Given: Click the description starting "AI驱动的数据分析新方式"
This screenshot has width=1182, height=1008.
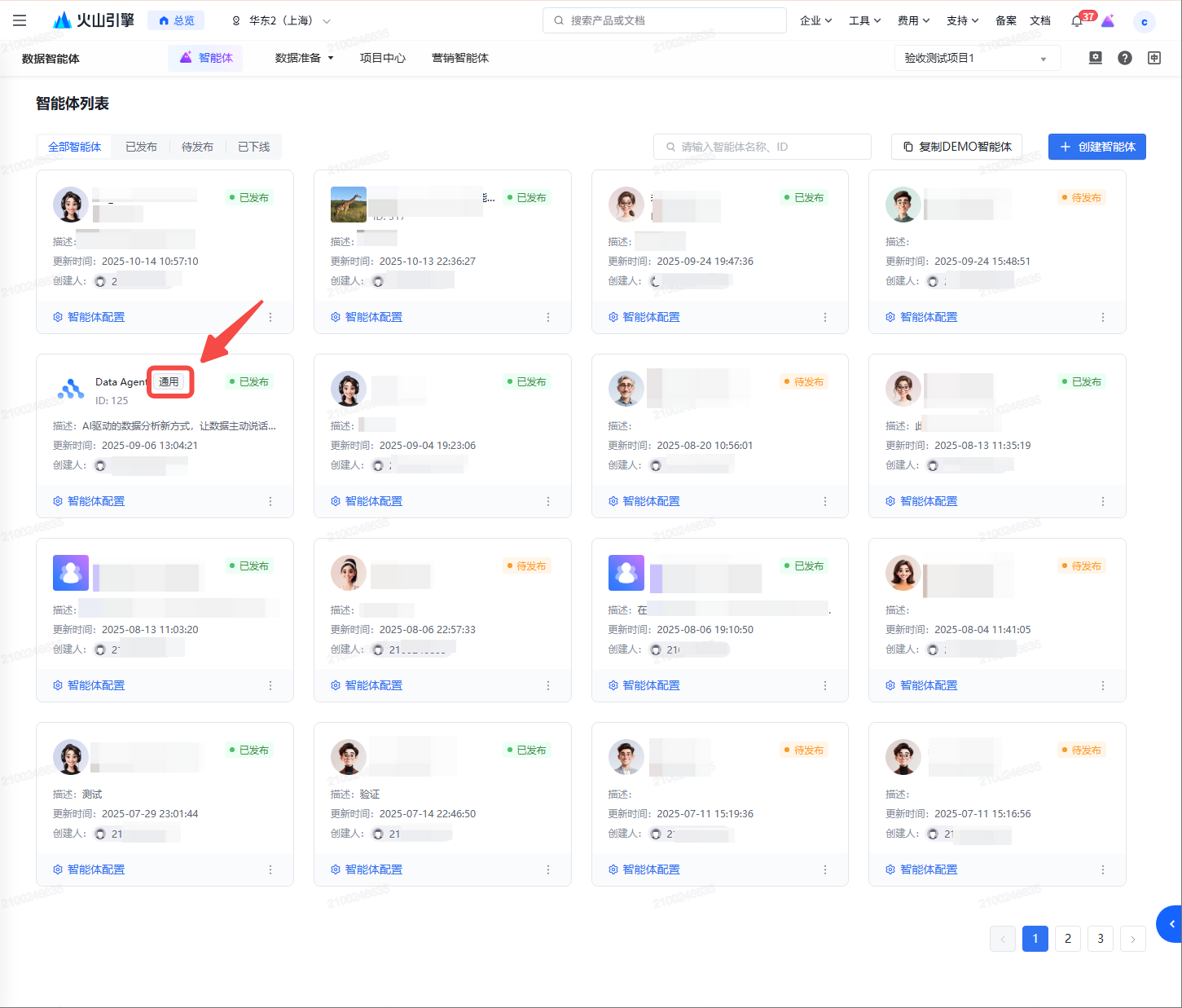Looking at the screenshot, I should (x=179, y=425).
